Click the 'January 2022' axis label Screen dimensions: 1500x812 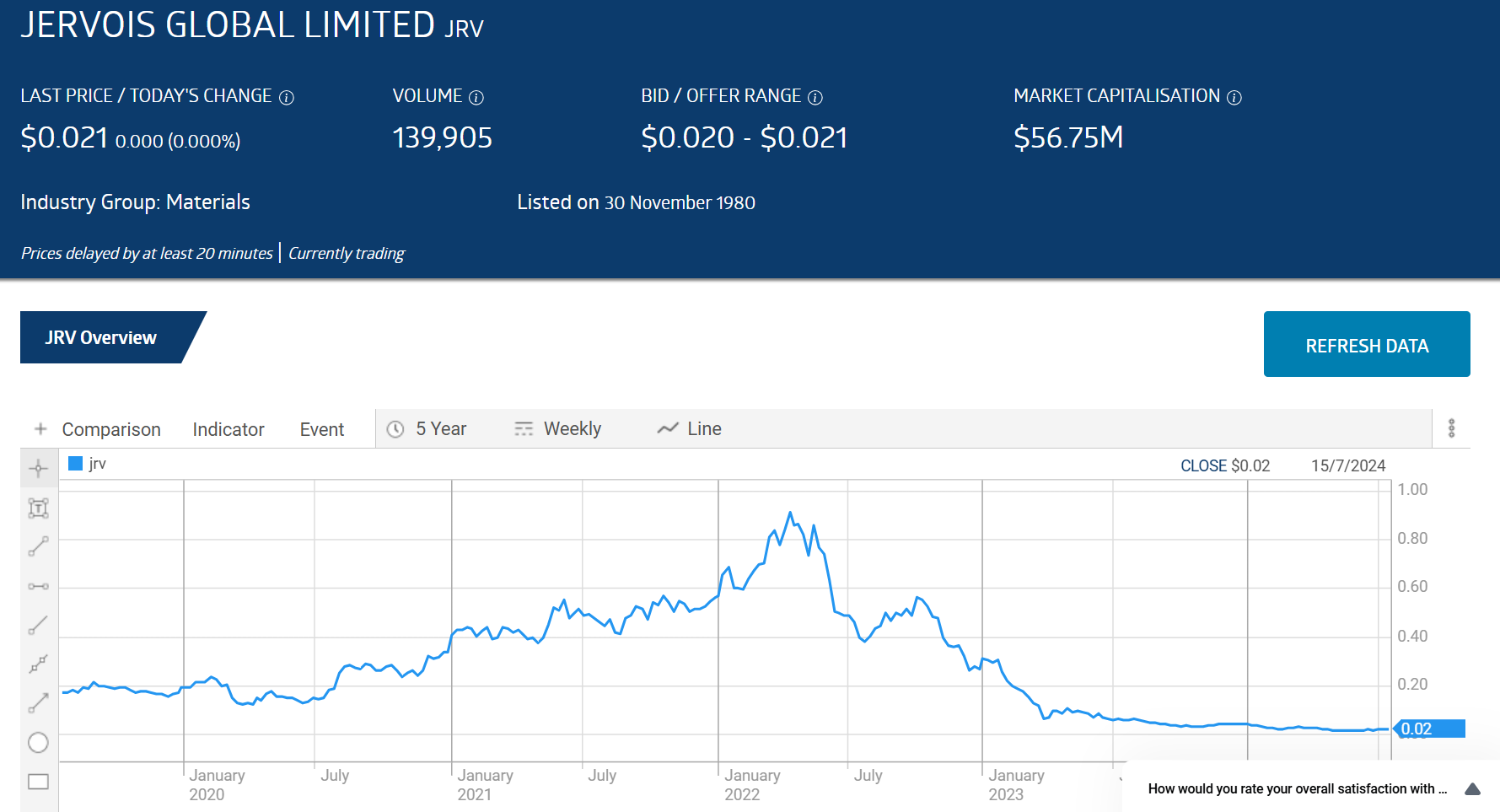coord(752,785)
